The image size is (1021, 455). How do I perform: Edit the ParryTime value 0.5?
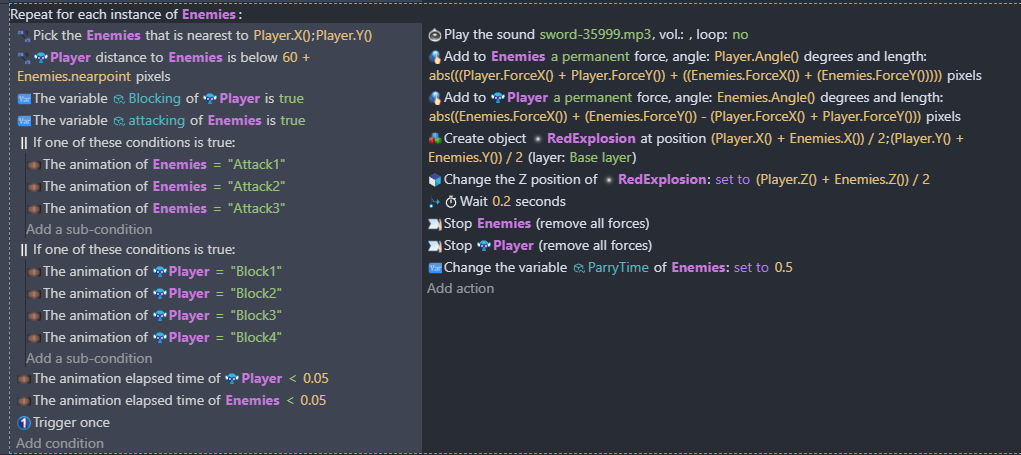(783, 268)
